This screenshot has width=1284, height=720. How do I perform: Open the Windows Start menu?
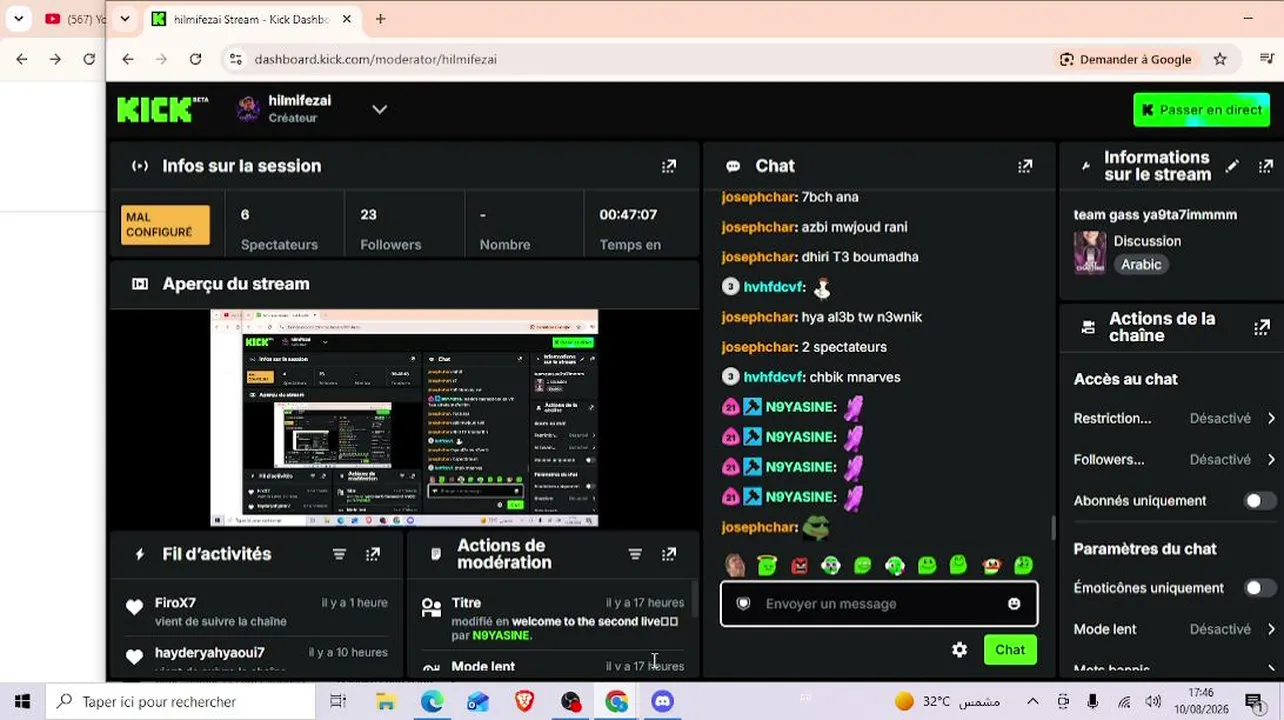pyautogui.click(x=22, y=702)
